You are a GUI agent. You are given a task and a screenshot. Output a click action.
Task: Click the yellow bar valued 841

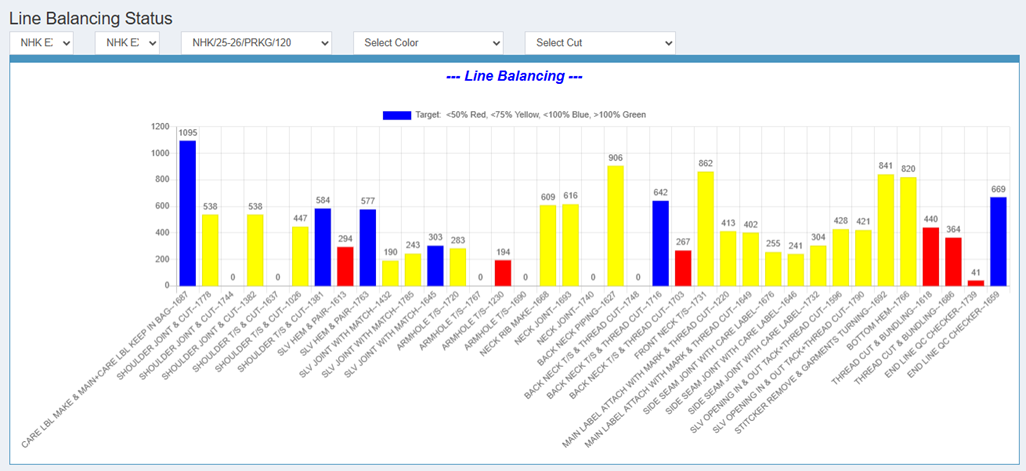[x=885, y=230]
